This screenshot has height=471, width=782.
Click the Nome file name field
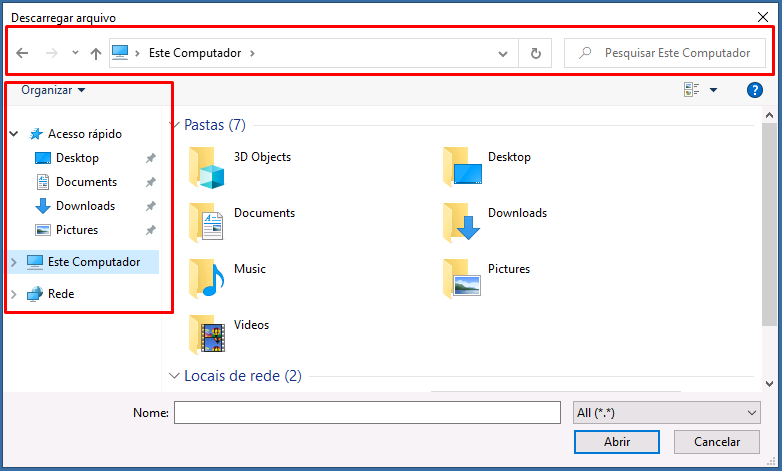pyautogui.click(x=367, y=413)
